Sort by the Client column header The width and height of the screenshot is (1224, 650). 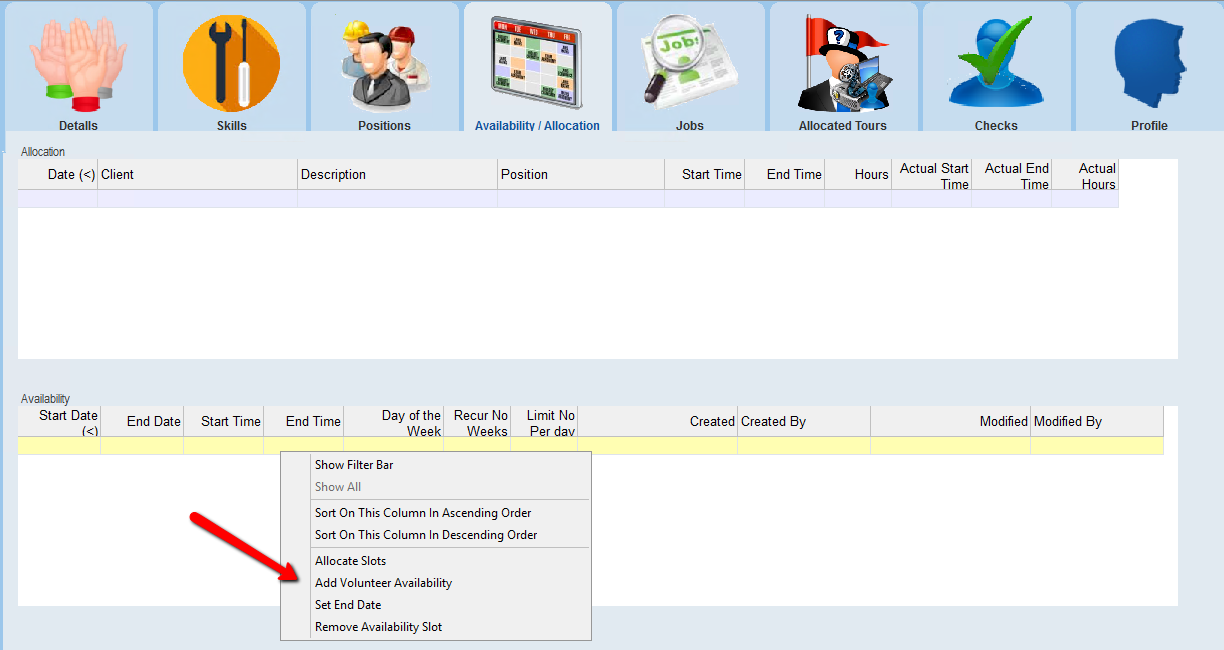point(197,175)
